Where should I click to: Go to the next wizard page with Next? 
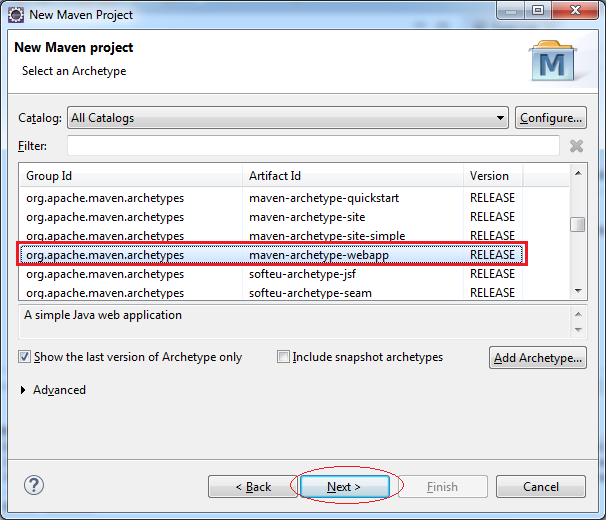pos(345,486)
